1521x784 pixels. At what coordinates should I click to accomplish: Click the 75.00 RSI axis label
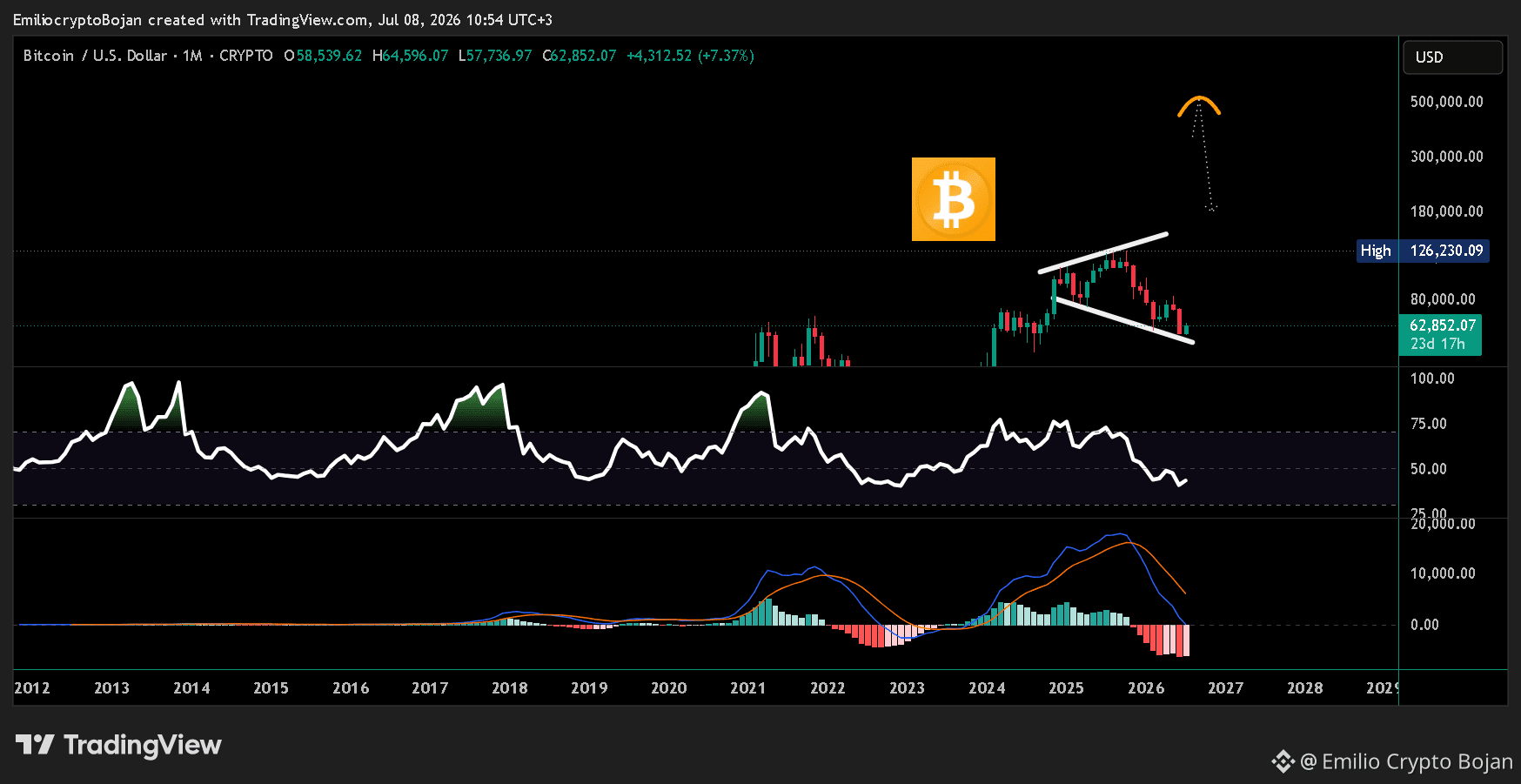(x=1429, y=424)
